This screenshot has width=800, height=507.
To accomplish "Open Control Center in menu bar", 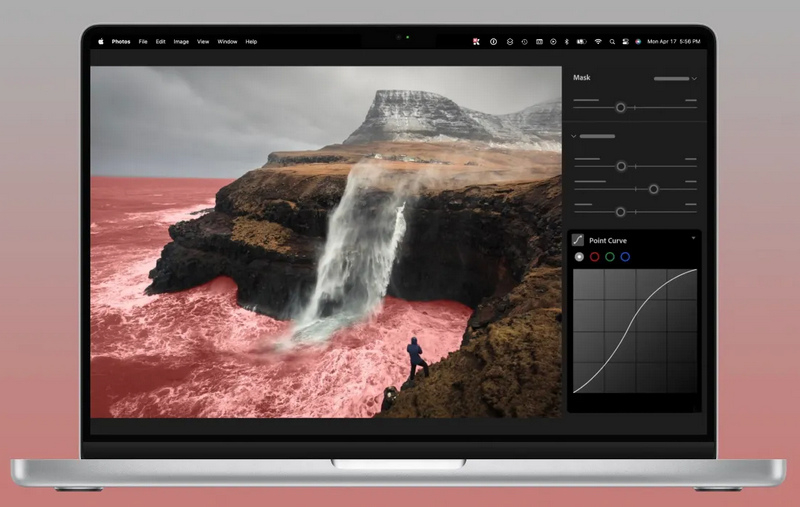I will tap(624, 41).
